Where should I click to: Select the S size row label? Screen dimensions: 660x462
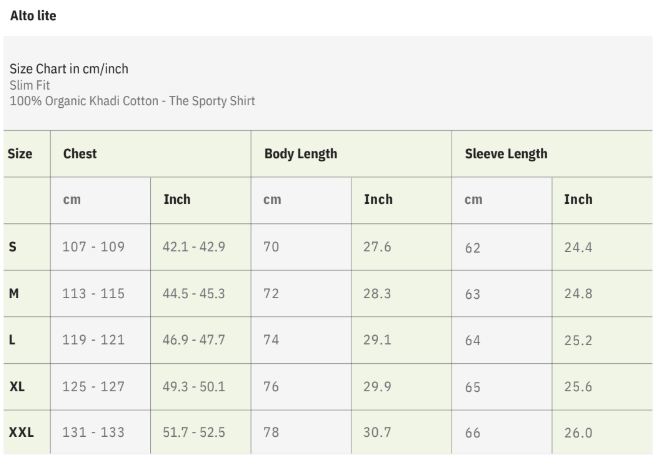(12, 247)
